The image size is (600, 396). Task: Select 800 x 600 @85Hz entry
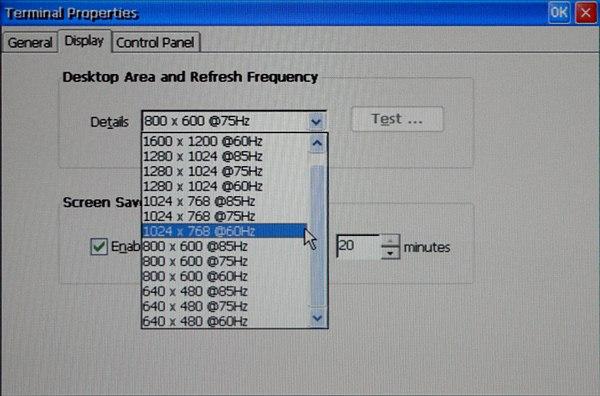225,246
